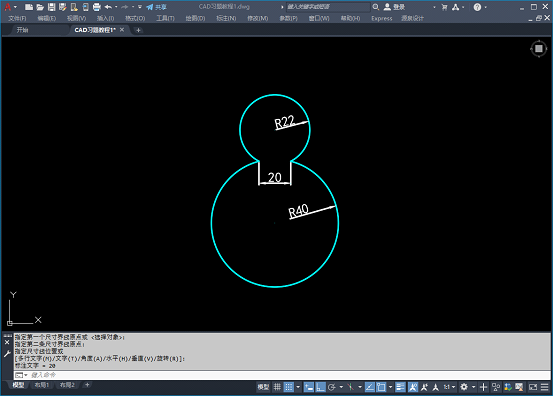Click the clean screen icon
Image resolution: width=553 pixels, height=396 pixels.
pos(533,387)
